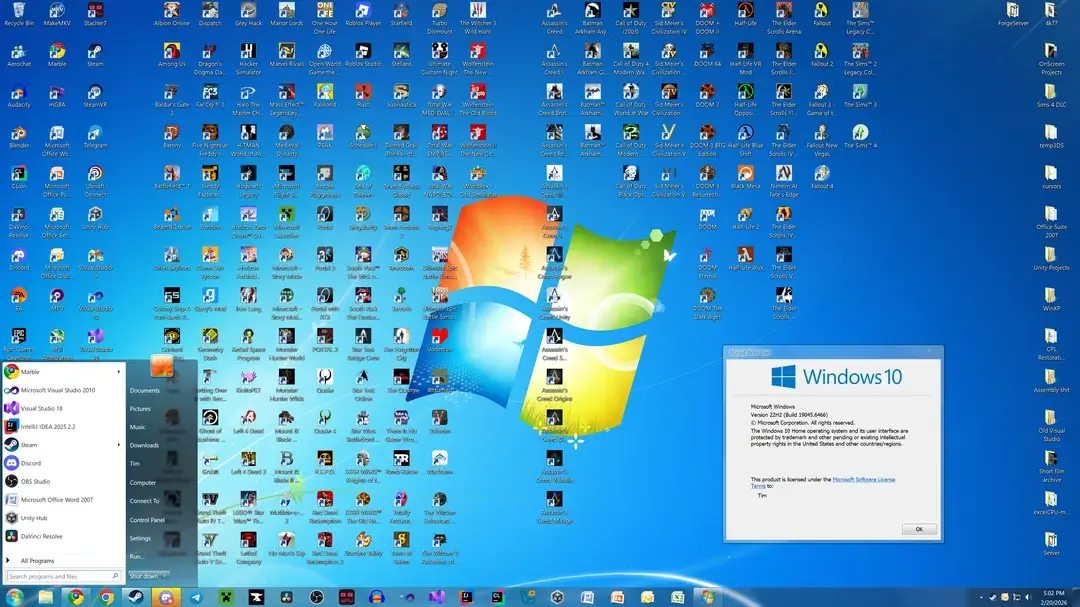1080x607 pixels.
Task: Expand the Steam submenu arrow in Start menu
Action: (x=118, y=445)
